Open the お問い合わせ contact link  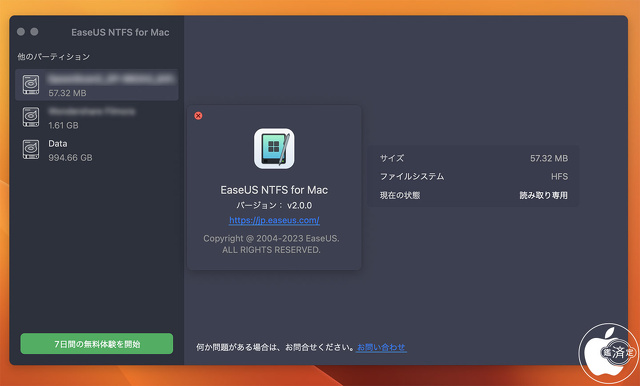[381, 347]
